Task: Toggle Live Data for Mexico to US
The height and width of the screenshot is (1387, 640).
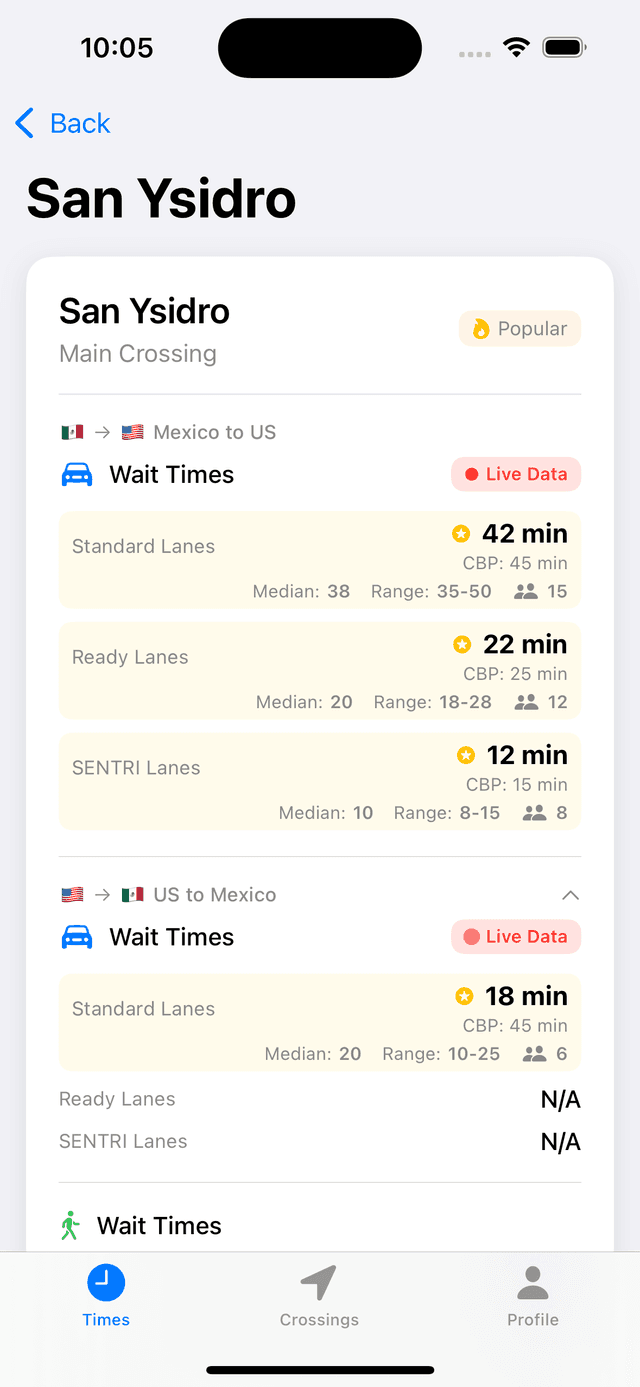Action: click(516, 474)
